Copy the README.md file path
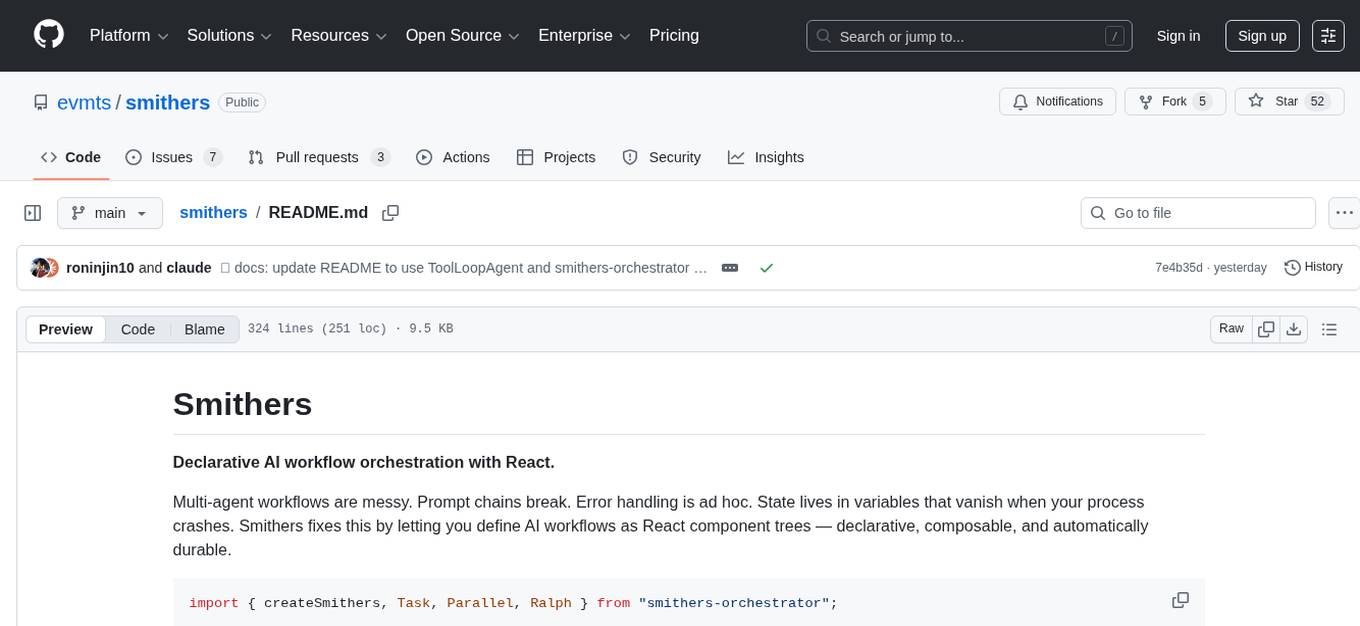This screenshot has height=626, width=1360. [x=391, y=213]
